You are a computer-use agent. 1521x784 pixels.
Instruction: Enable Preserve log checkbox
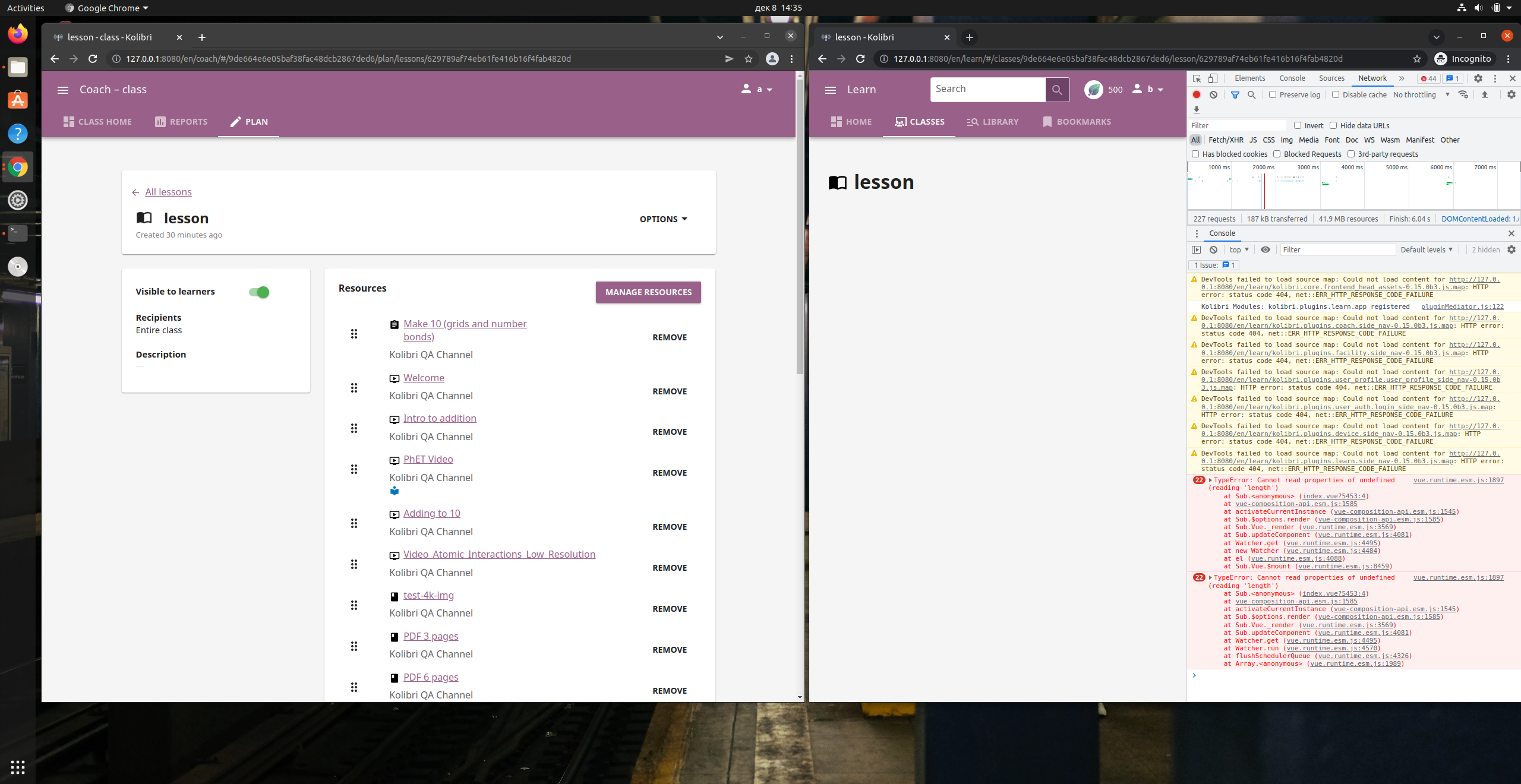(x=1273, y=94)
